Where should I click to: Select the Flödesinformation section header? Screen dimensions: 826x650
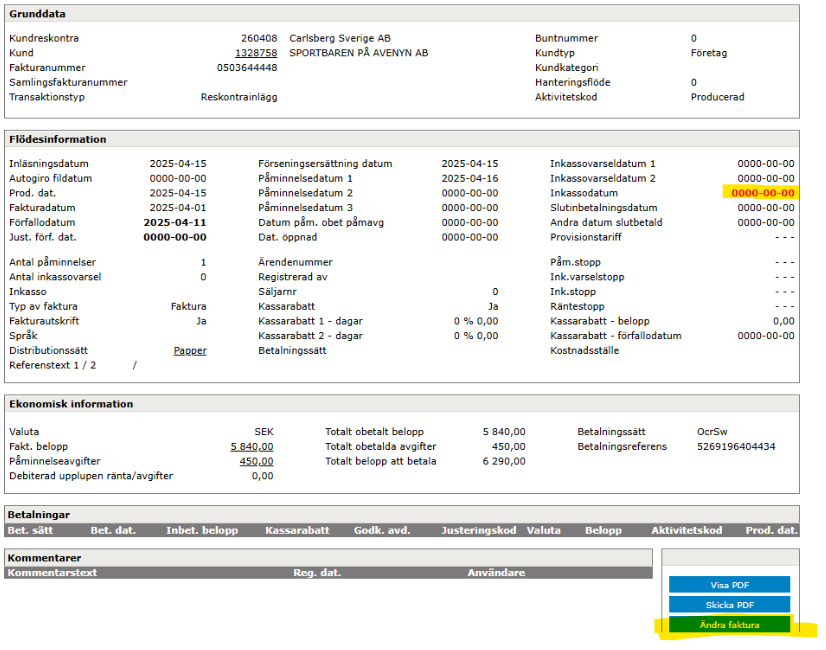(57, 139)
